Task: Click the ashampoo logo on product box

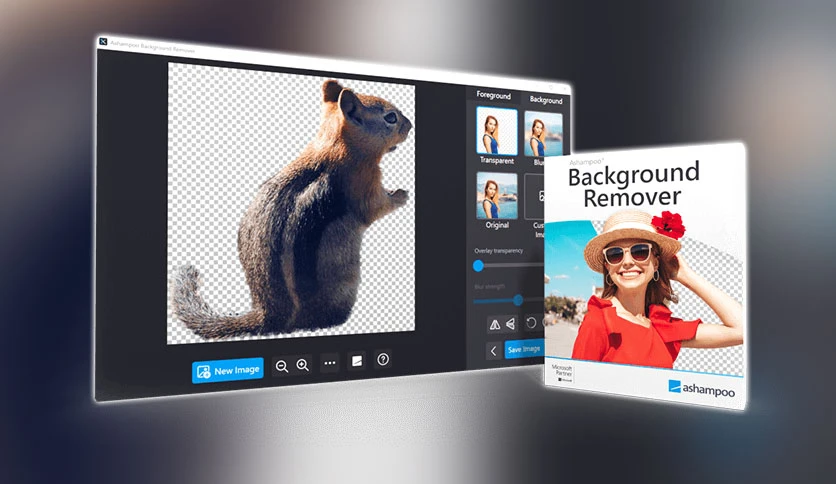Action: point(702,389)
